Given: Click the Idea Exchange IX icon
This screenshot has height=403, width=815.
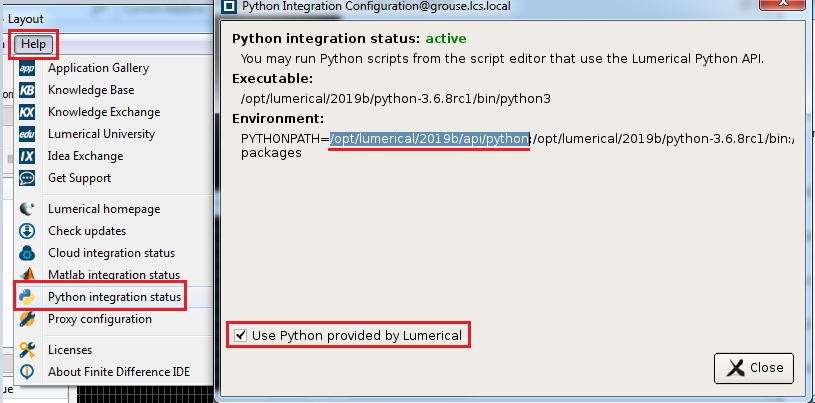Looking at the screenshot, I should coord(28,156).
